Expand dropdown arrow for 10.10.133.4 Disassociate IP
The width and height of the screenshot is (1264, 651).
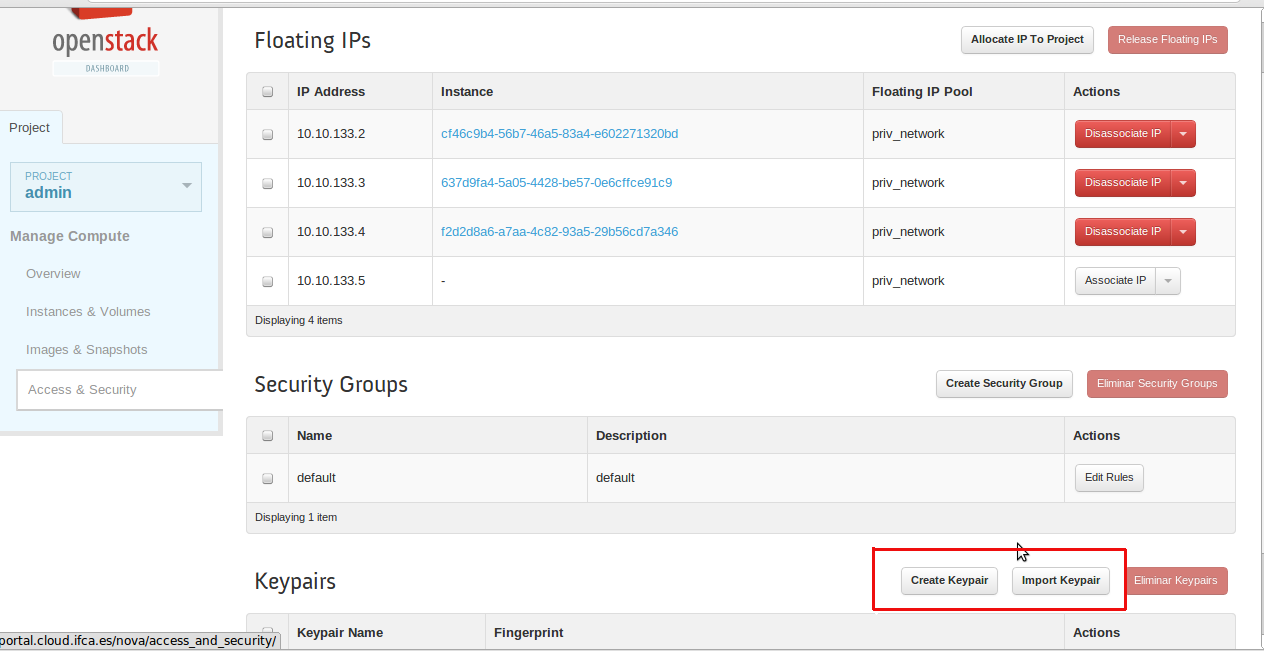(1183, 232)
